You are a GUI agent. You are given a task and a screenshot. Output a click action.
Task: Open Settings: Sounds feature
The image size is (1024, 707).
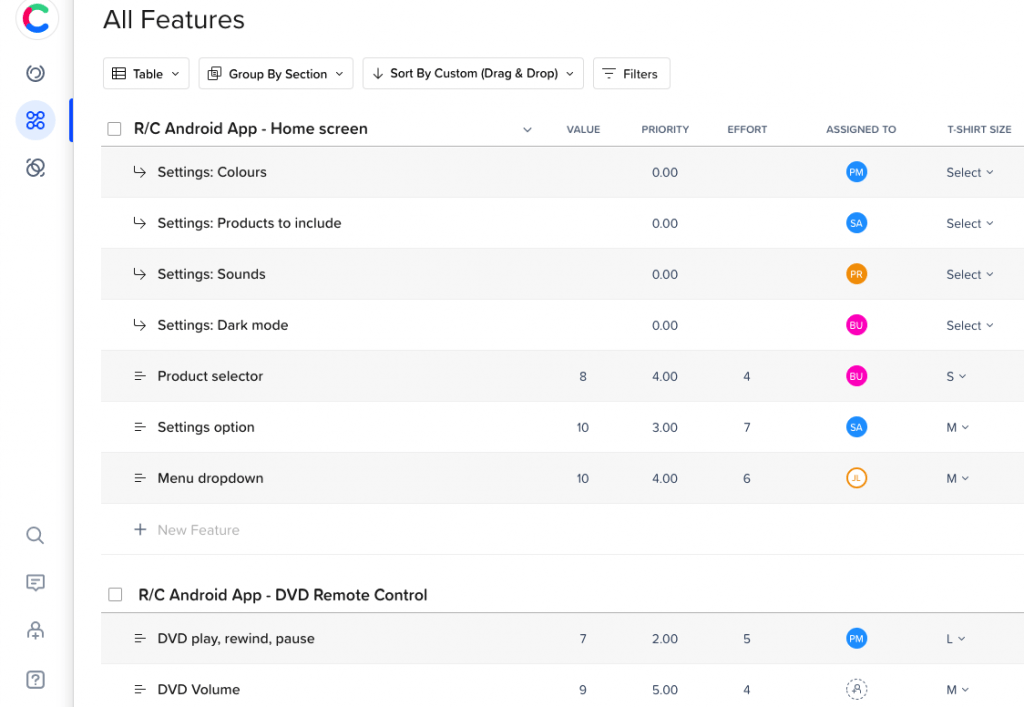pos(211,274)
